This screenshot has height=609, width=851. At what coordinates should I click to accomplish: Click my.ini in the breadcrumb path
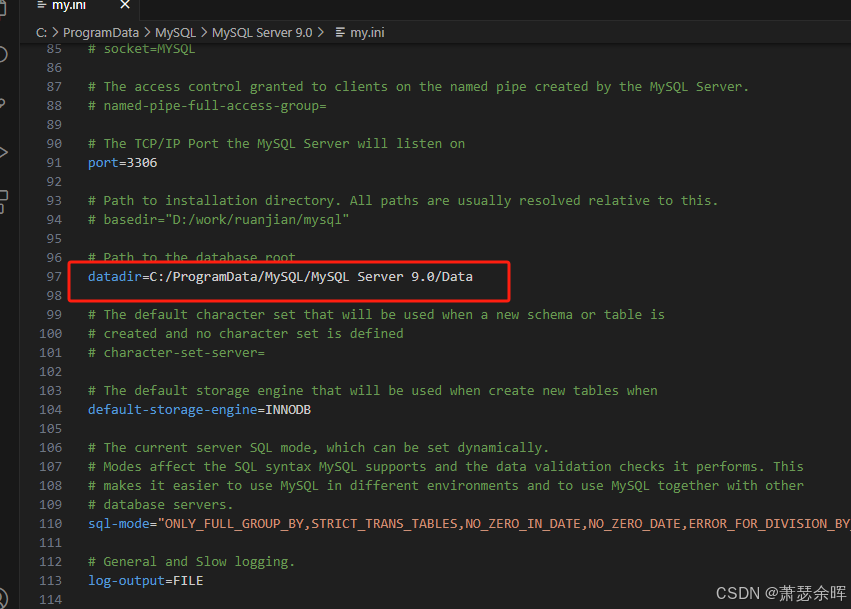pos(367,32)
